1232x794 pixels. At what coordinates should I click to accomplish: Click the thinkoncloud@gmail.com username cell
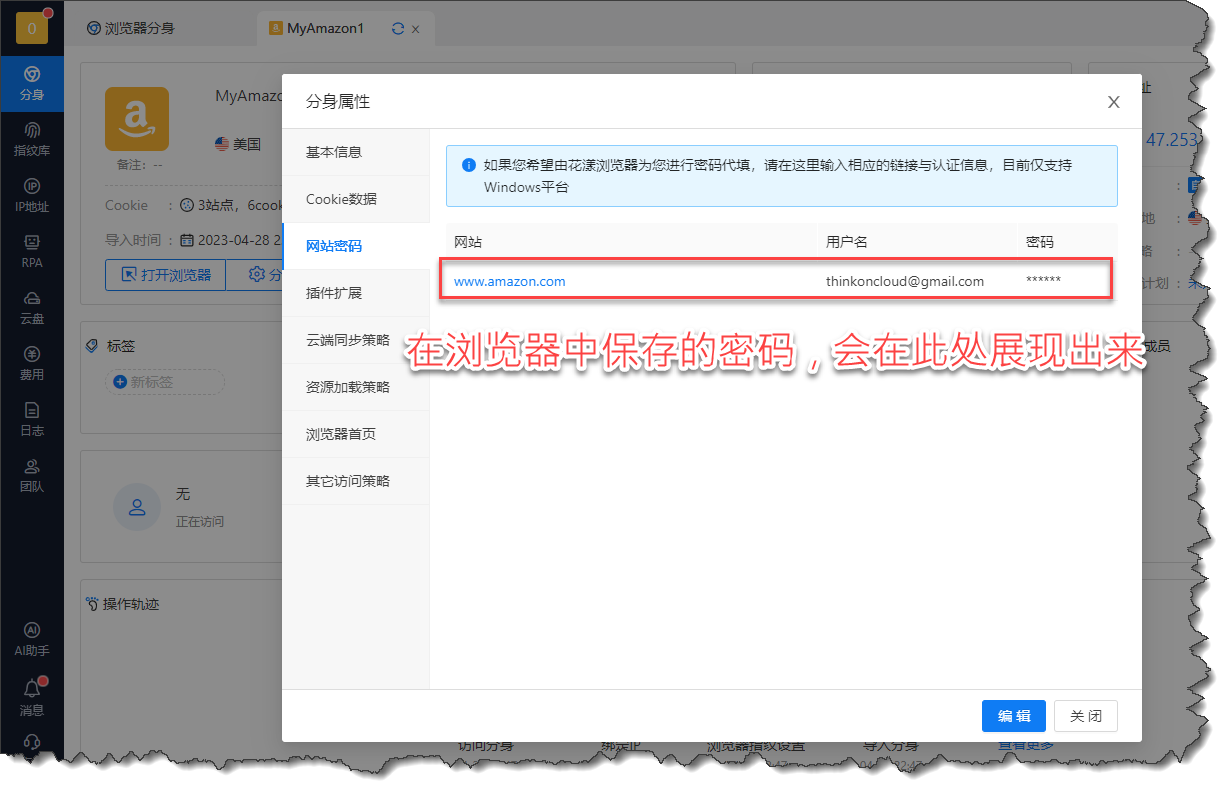tap(905, 281)
